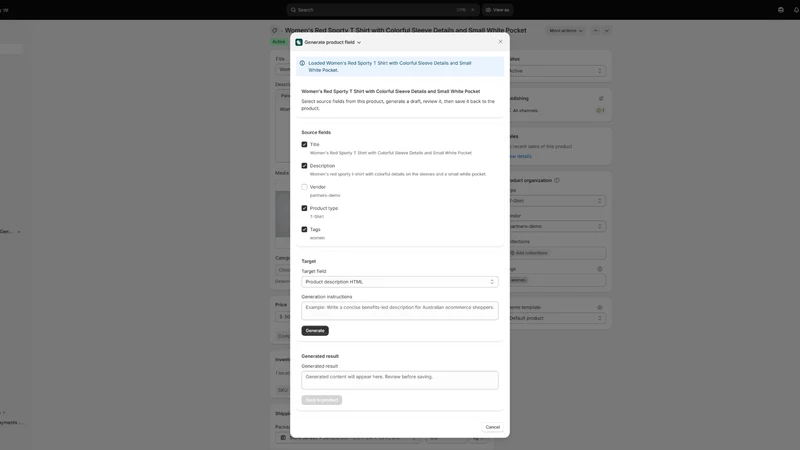Untick the Product type source field checkbox
The width and height of the screenshot is (800, 450).
tap(304, 208)
